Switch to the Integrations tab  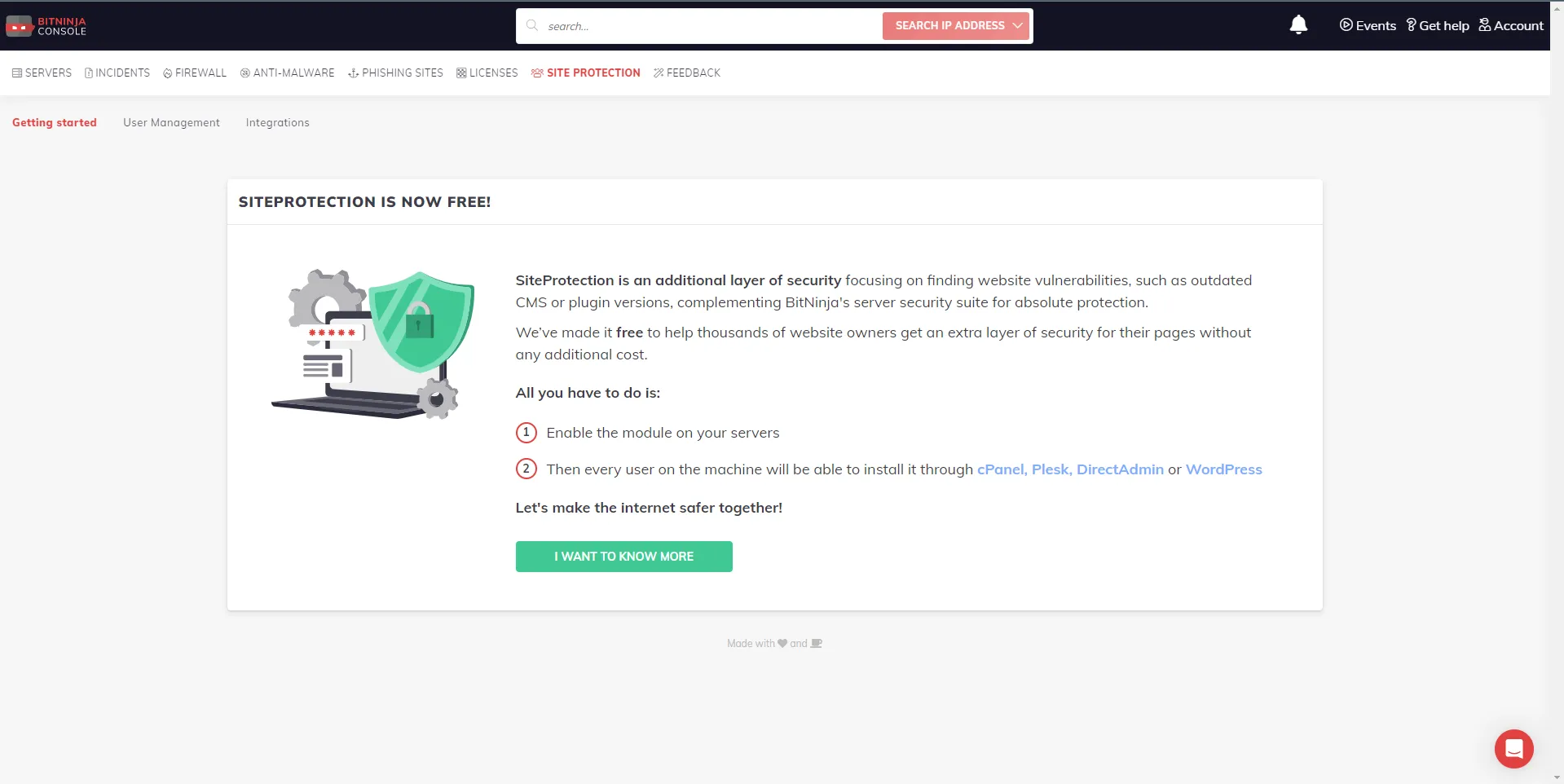[277, 122]
